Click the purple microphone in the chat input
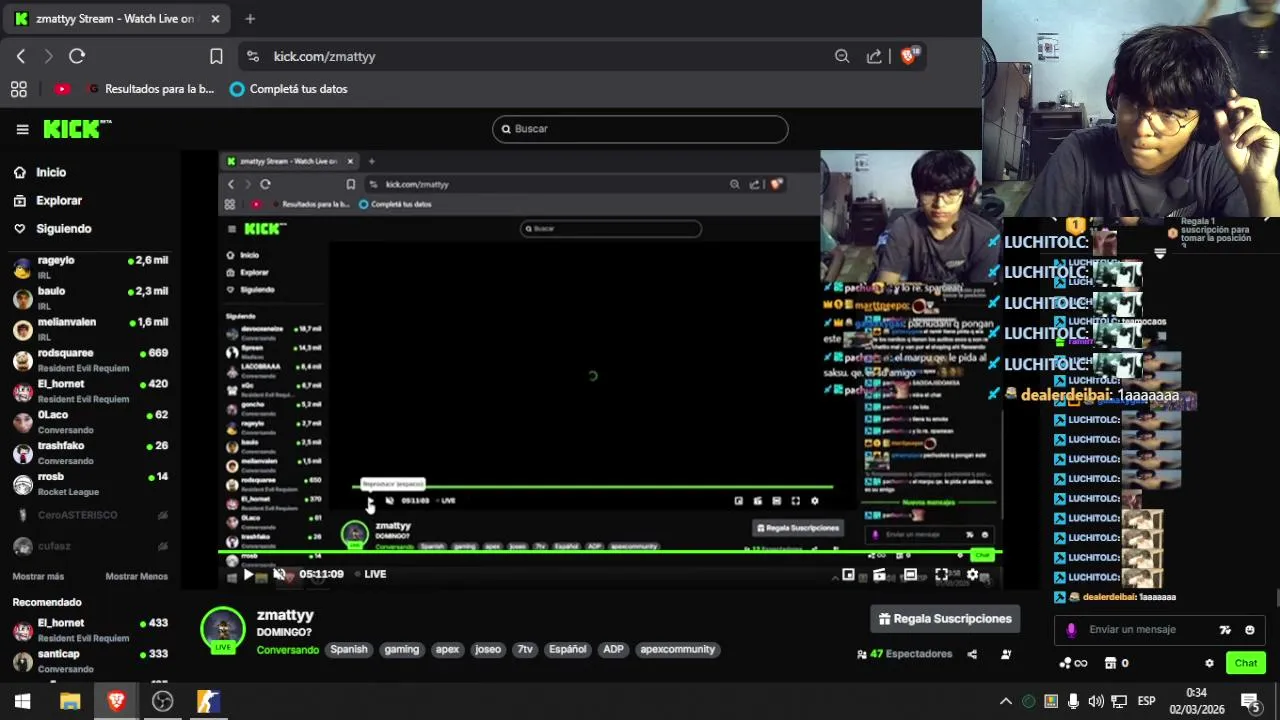 tap(1072, 630)
